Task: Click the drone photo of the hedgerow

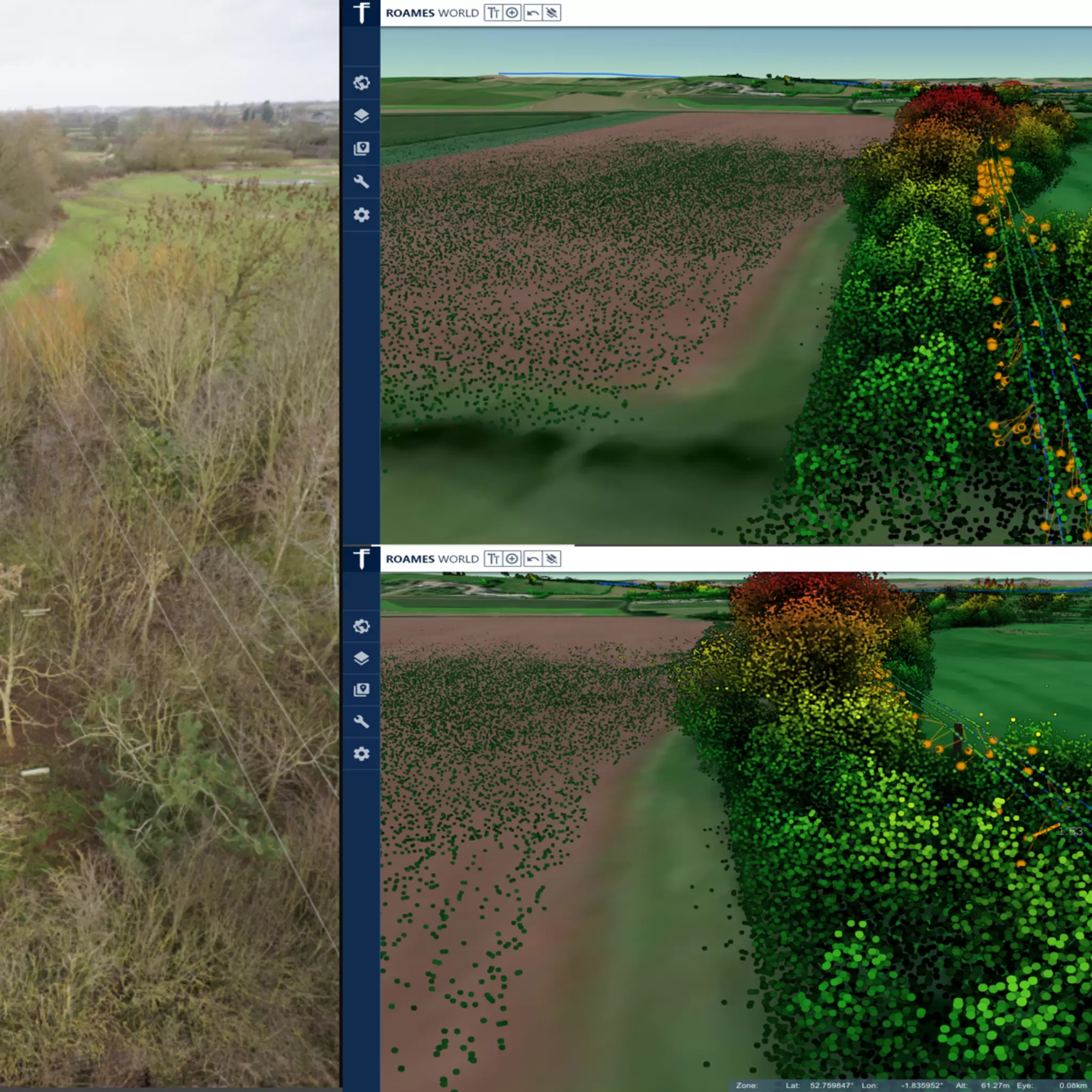Action: pos(169,543)
